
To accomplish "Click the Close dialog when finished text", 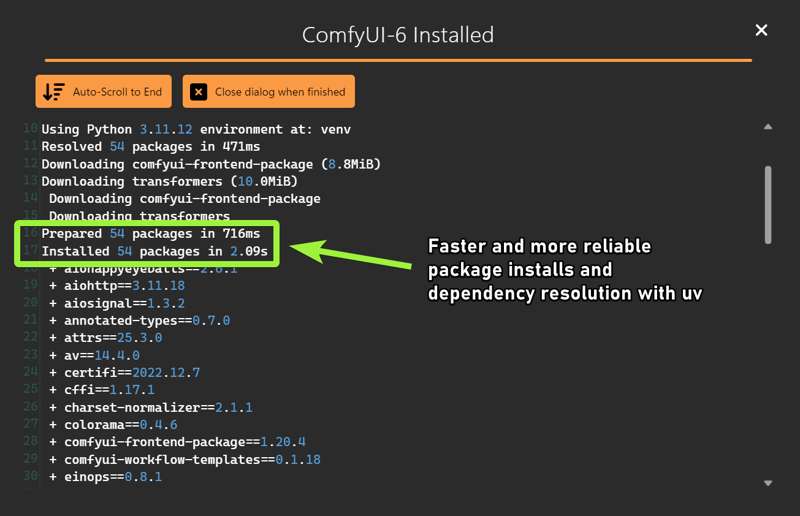I will click(x=279, y=92).
